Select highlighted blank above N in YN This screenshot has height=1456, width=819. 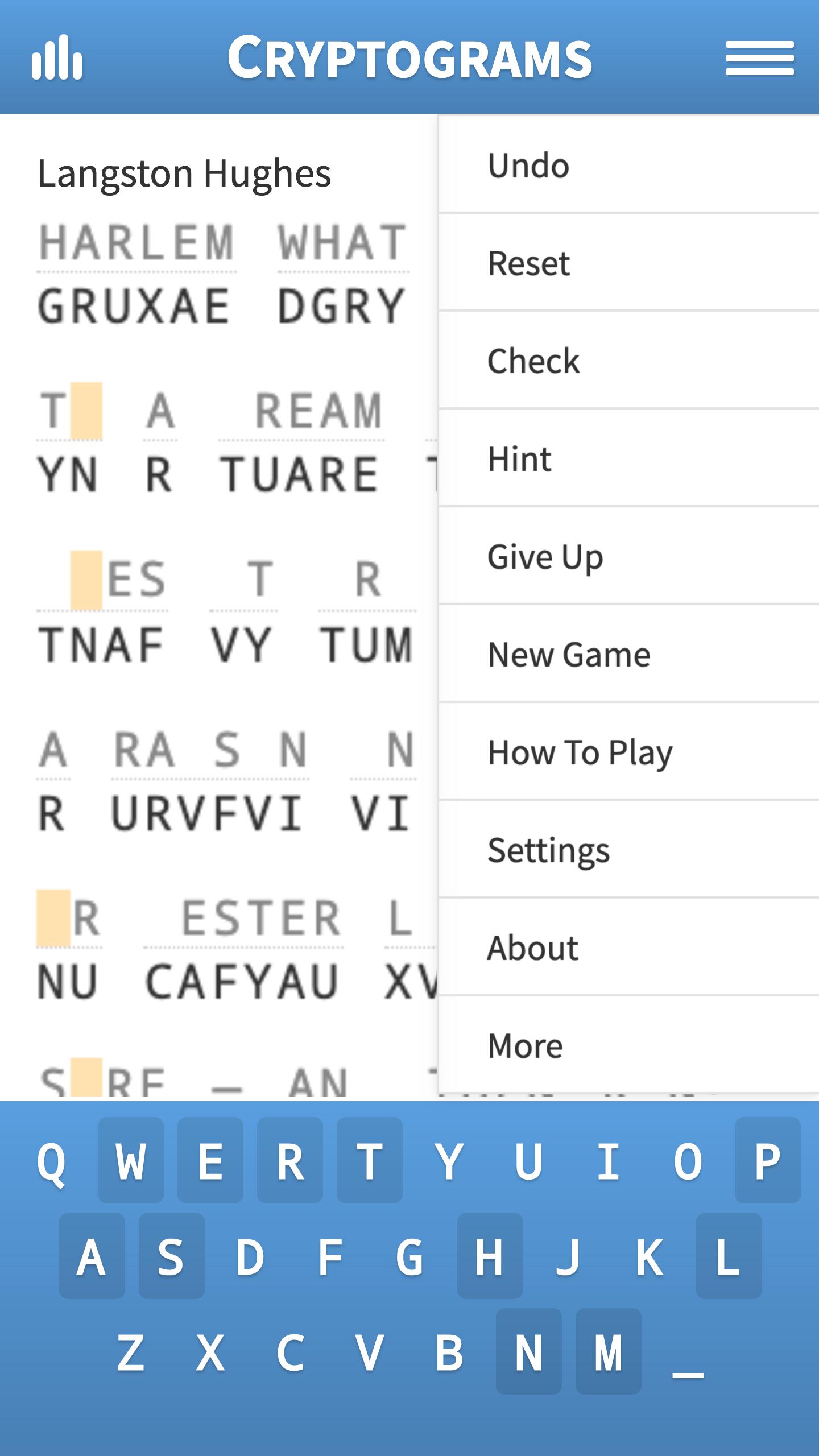[86, 411]
